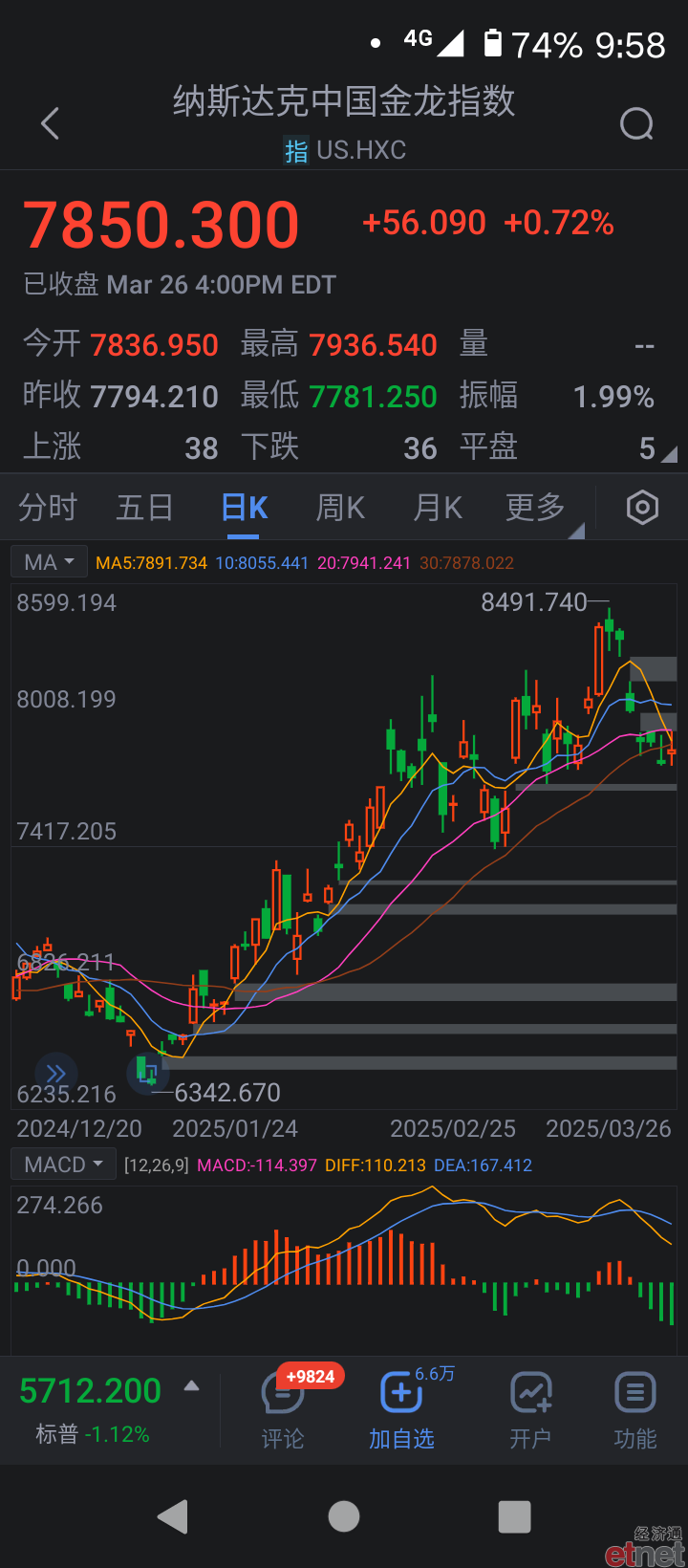Screen dimensions: 688x1568
Task: Tap the 最低 7781.250 value
Action: click(373, 397)
